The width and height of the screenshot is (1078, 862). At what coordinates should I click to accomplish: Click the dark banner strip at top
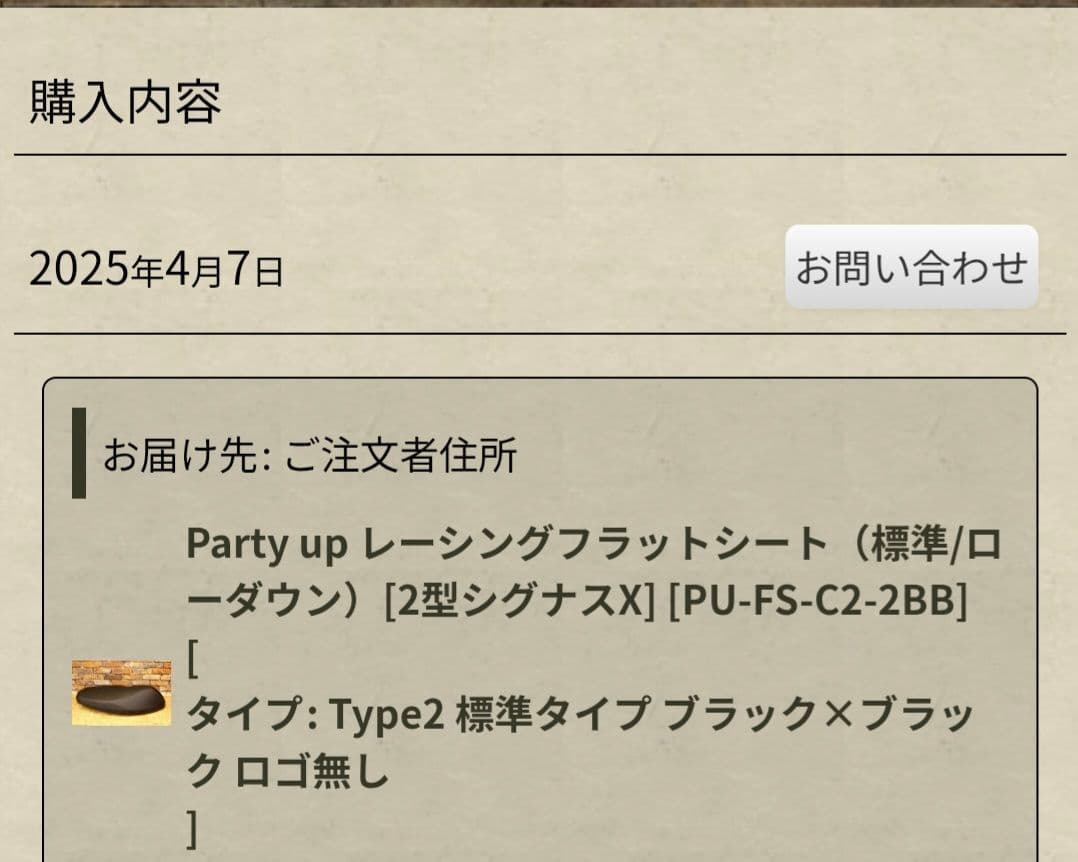539,3
